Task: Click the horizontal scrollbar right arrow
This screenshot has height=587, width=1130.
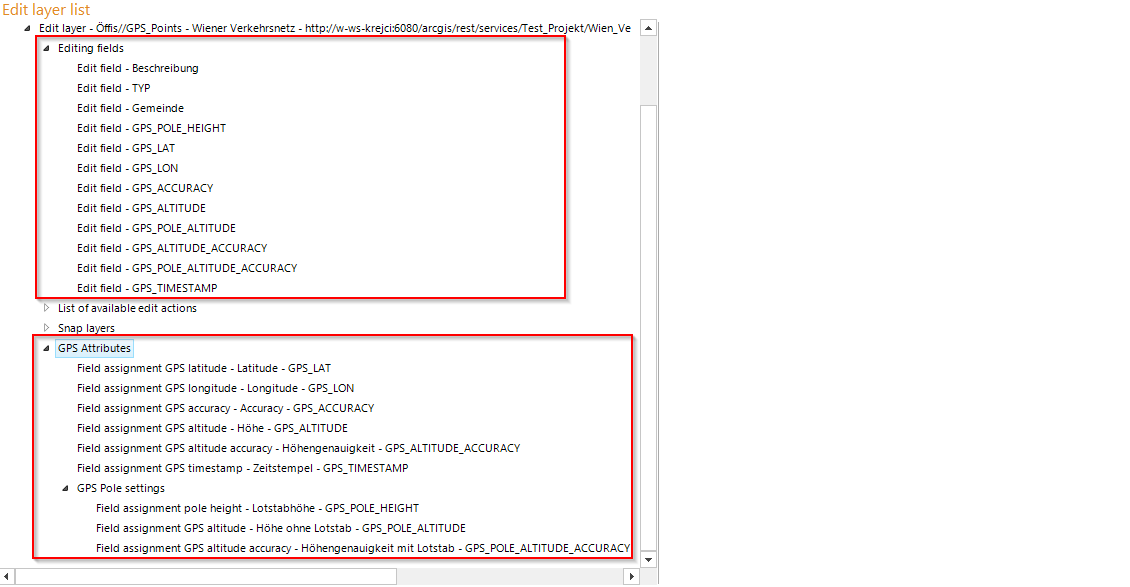Action: tap(632, 577)
